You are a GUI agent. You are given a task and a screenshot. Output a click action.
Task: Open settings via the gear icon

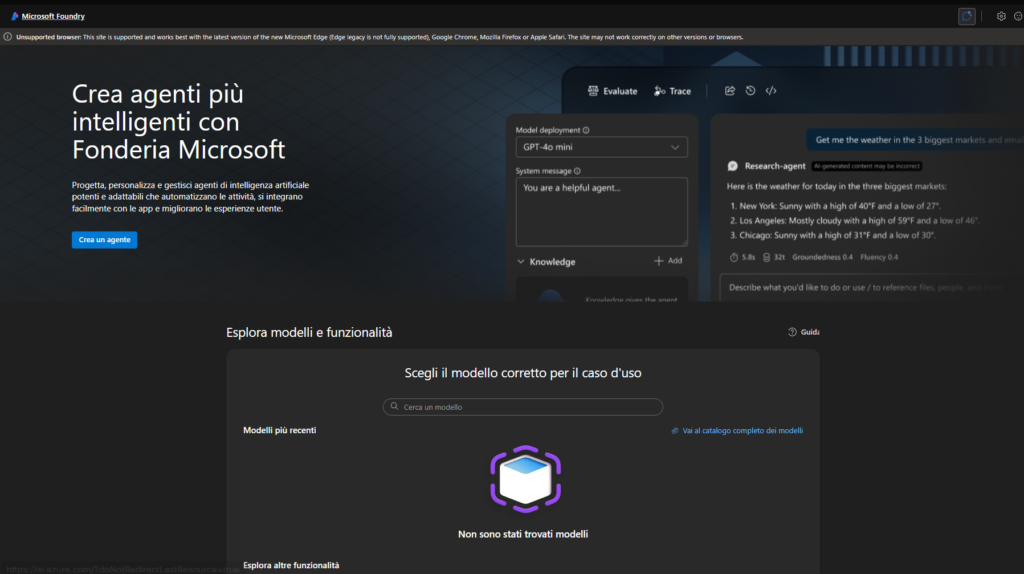coord(1001,16)
